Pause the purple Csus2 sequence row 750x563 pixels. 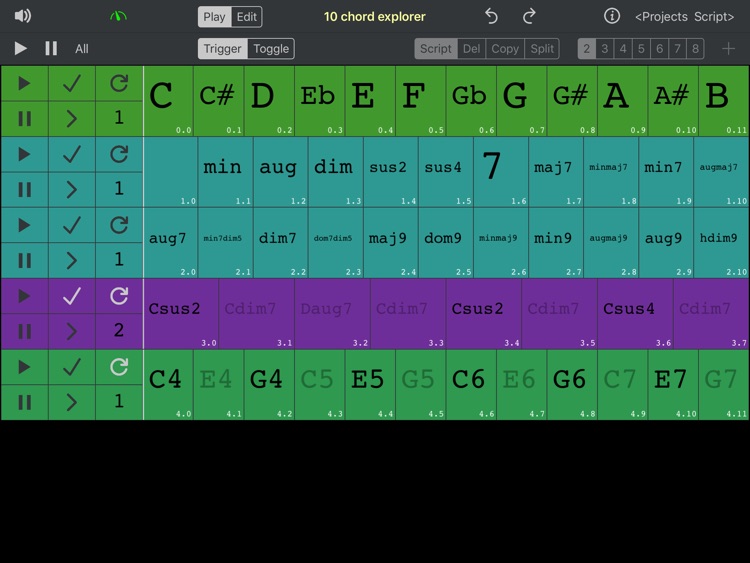[x=24, y=331]
